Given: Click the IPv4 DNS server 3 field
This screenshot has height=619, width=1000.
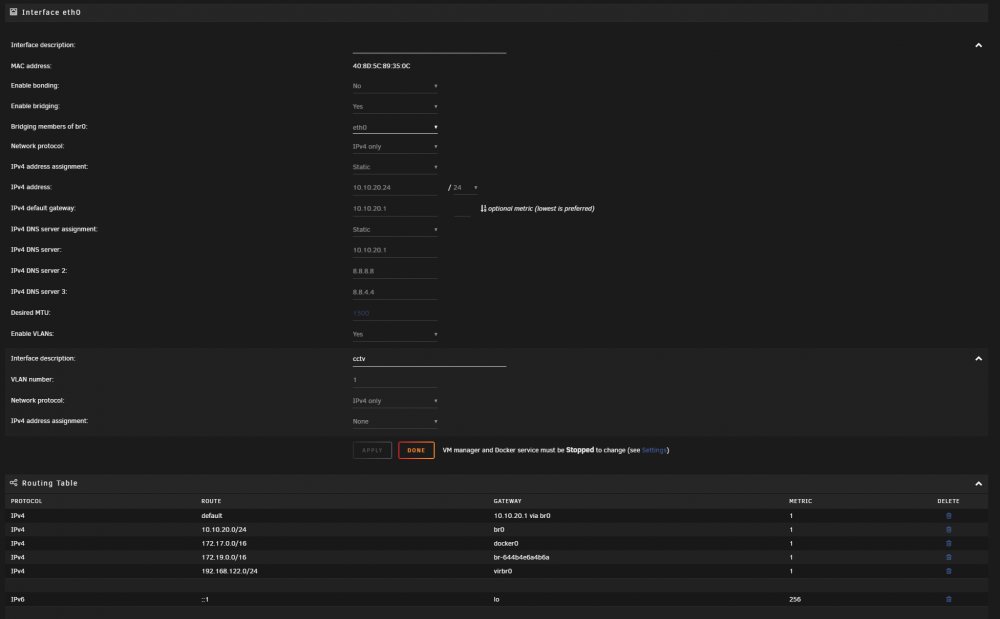Looking at the screenshot, I should [x=395, y=292].
